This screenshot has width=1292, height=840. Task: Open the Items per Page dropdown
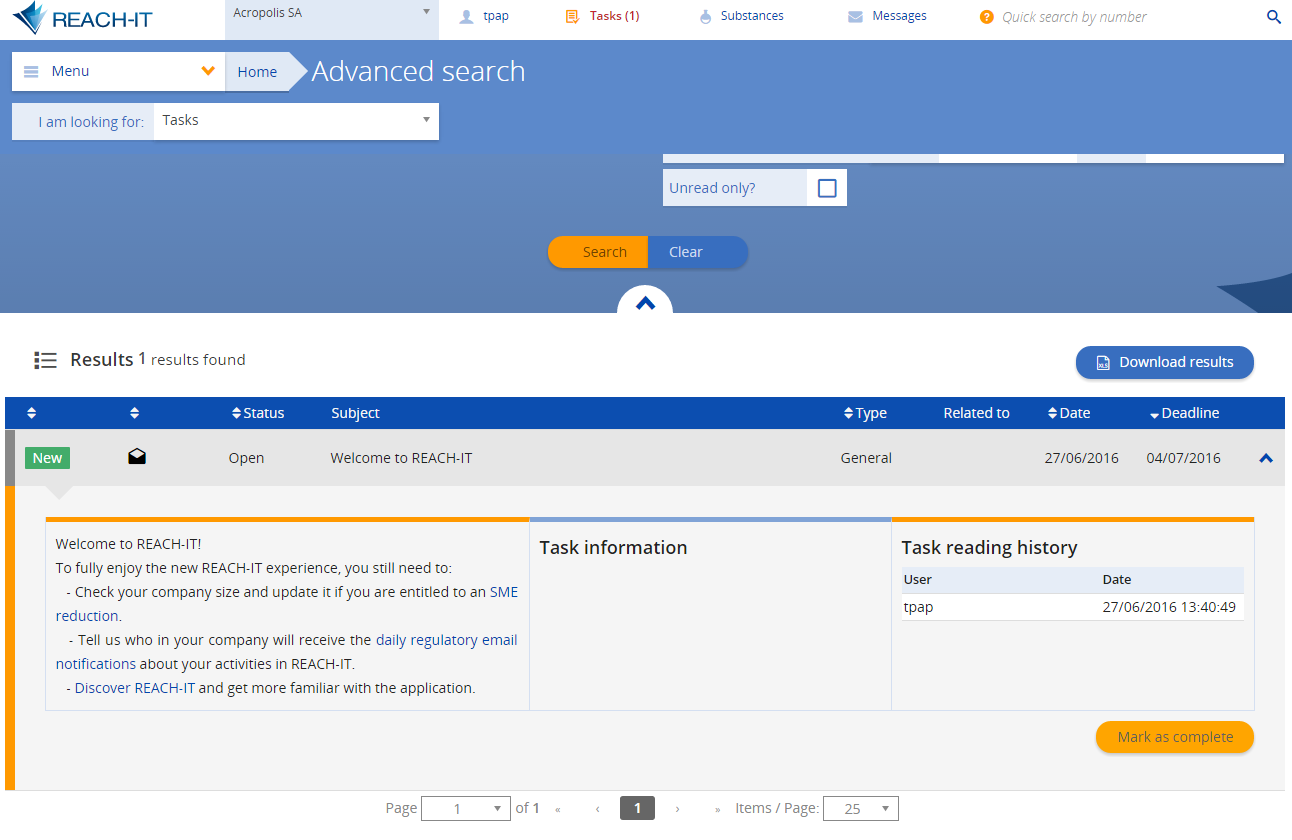861,809
